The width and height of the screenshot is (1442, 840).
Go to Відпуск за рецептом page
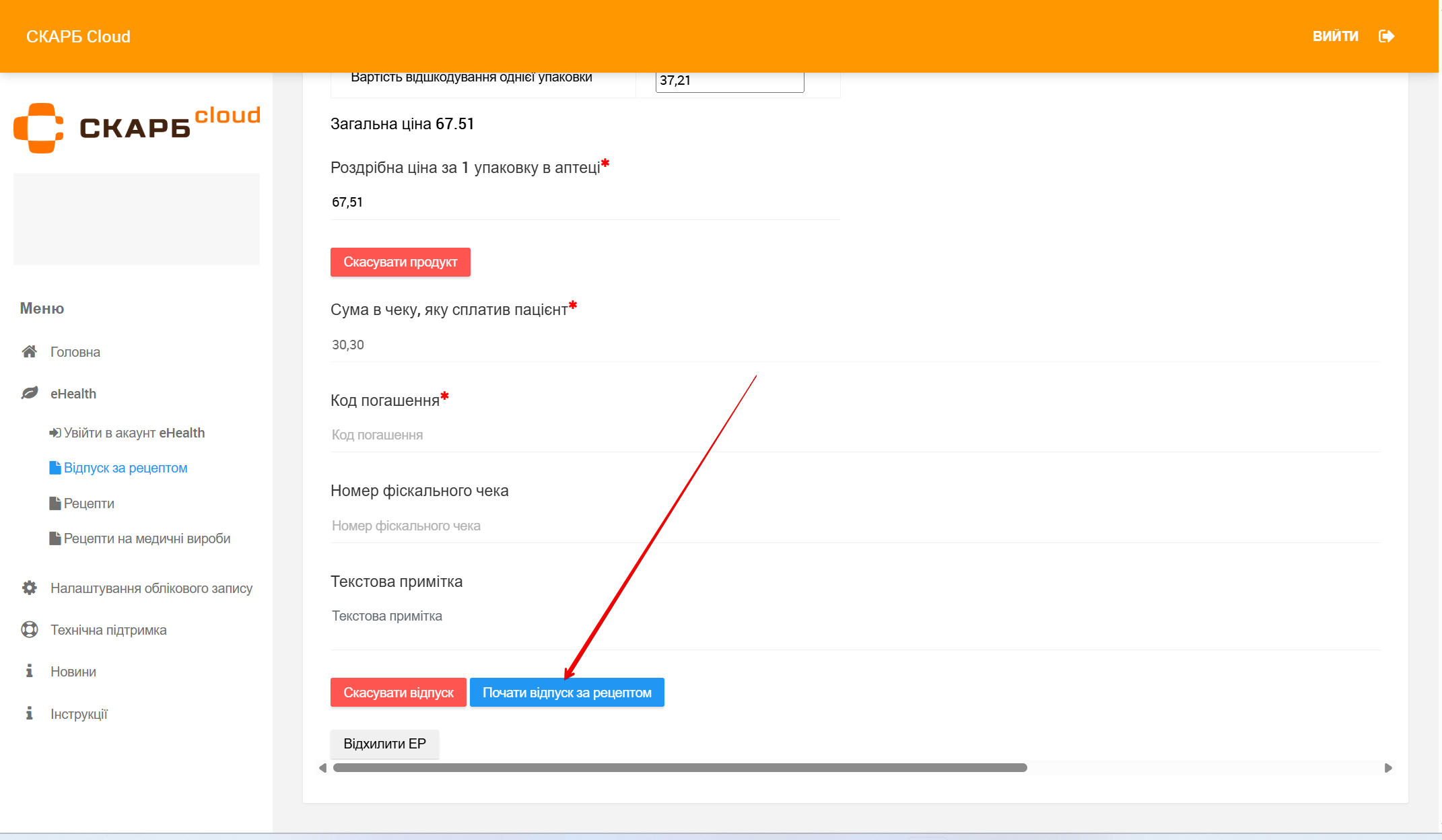pos(125,468)
